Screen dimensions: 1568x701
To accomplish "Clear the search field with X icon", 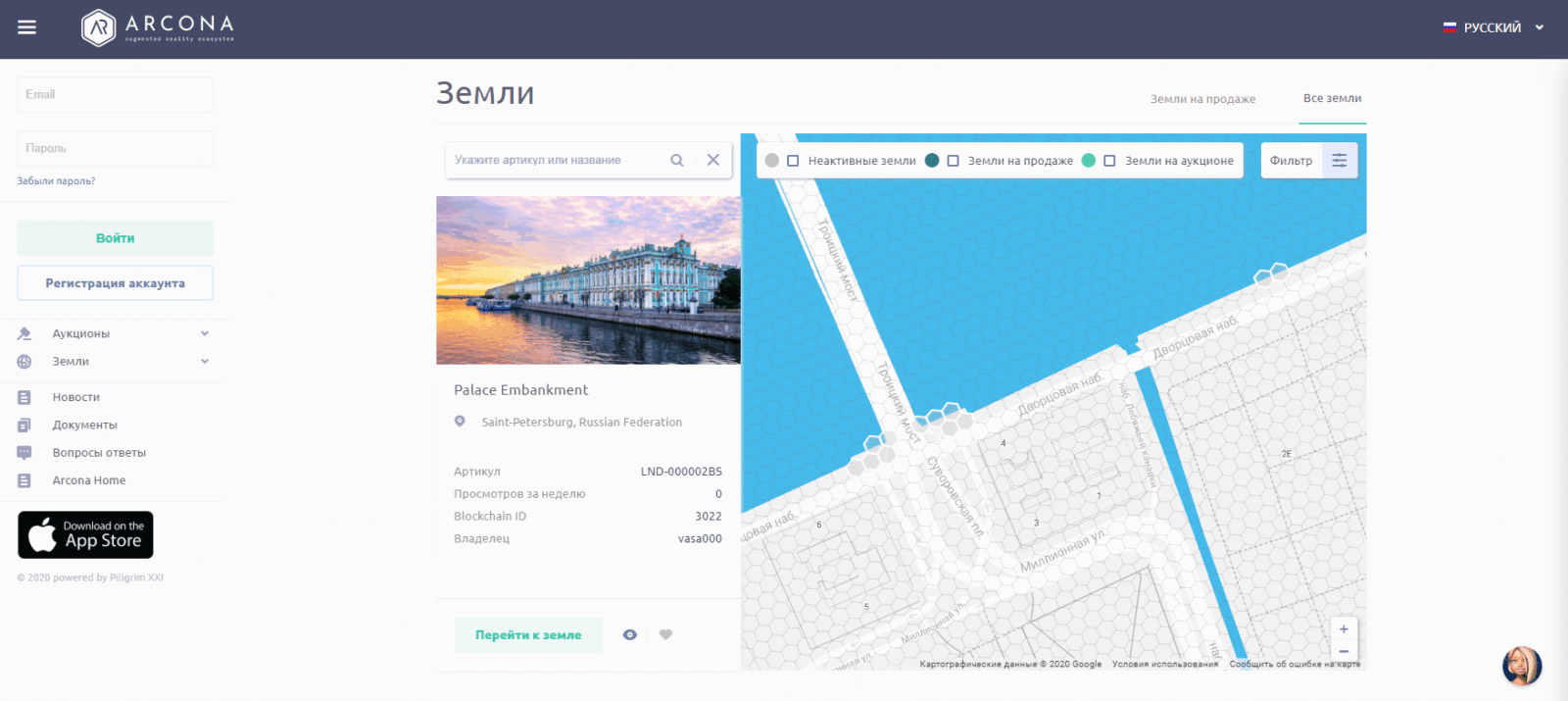I will point(713,160).
